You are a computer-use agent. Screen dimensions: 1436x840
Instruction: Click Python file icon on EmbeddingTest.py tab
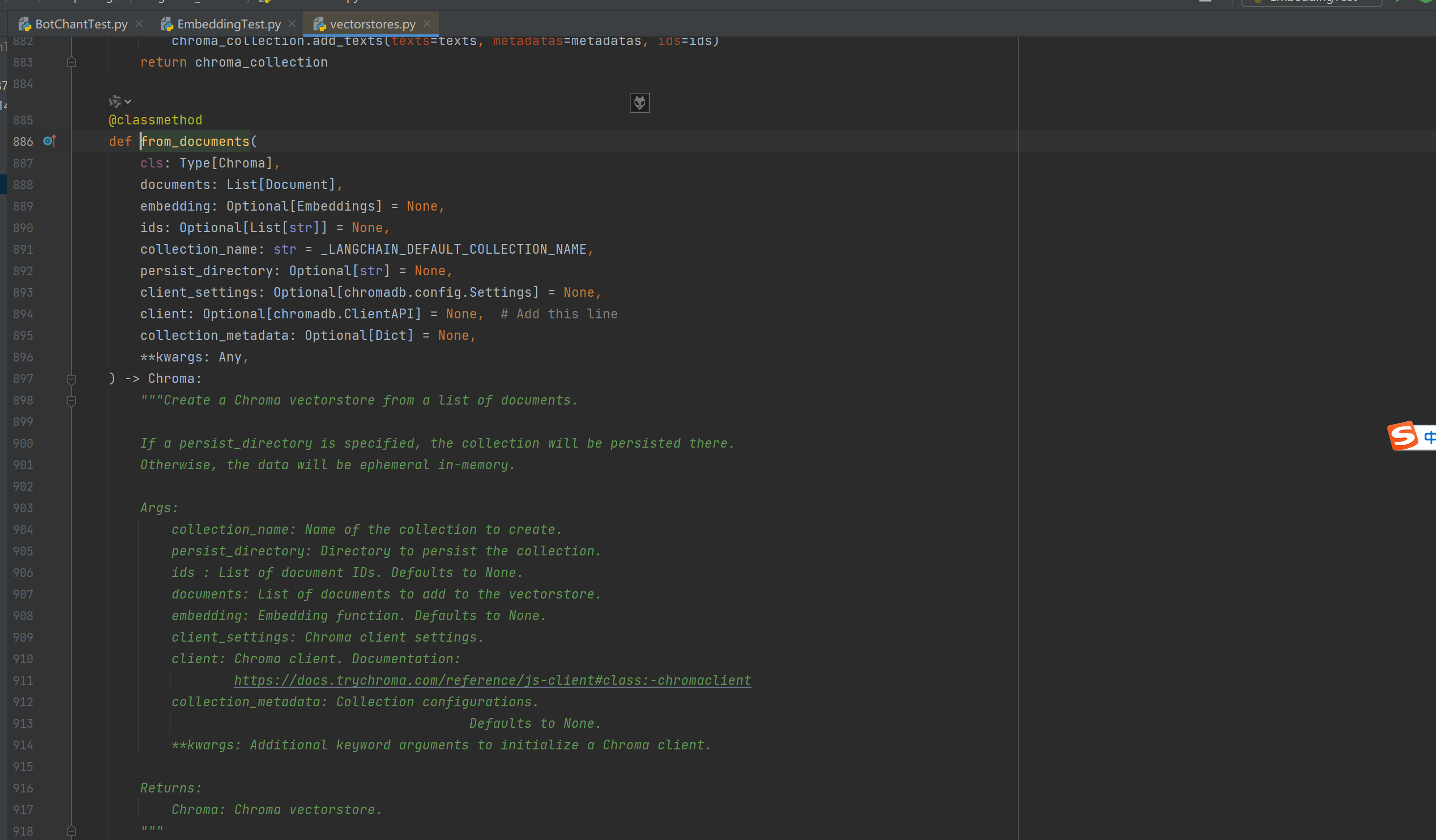coord(167,24)
